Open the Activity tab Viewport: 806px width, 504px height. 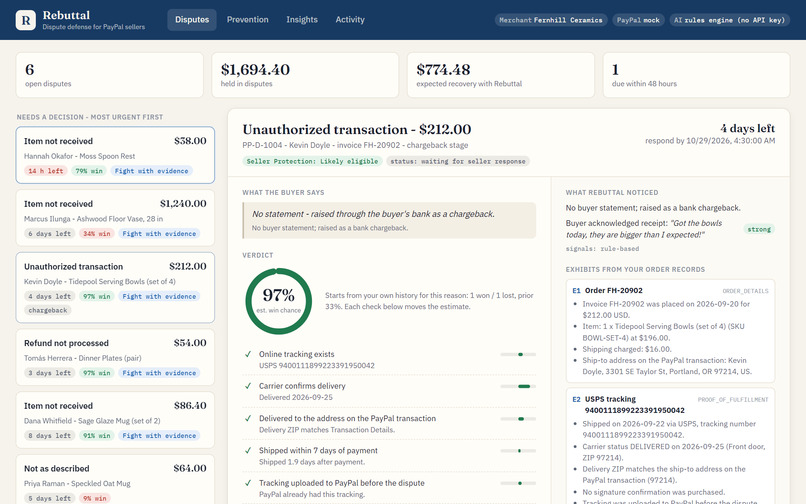click(x=350, y=20)
